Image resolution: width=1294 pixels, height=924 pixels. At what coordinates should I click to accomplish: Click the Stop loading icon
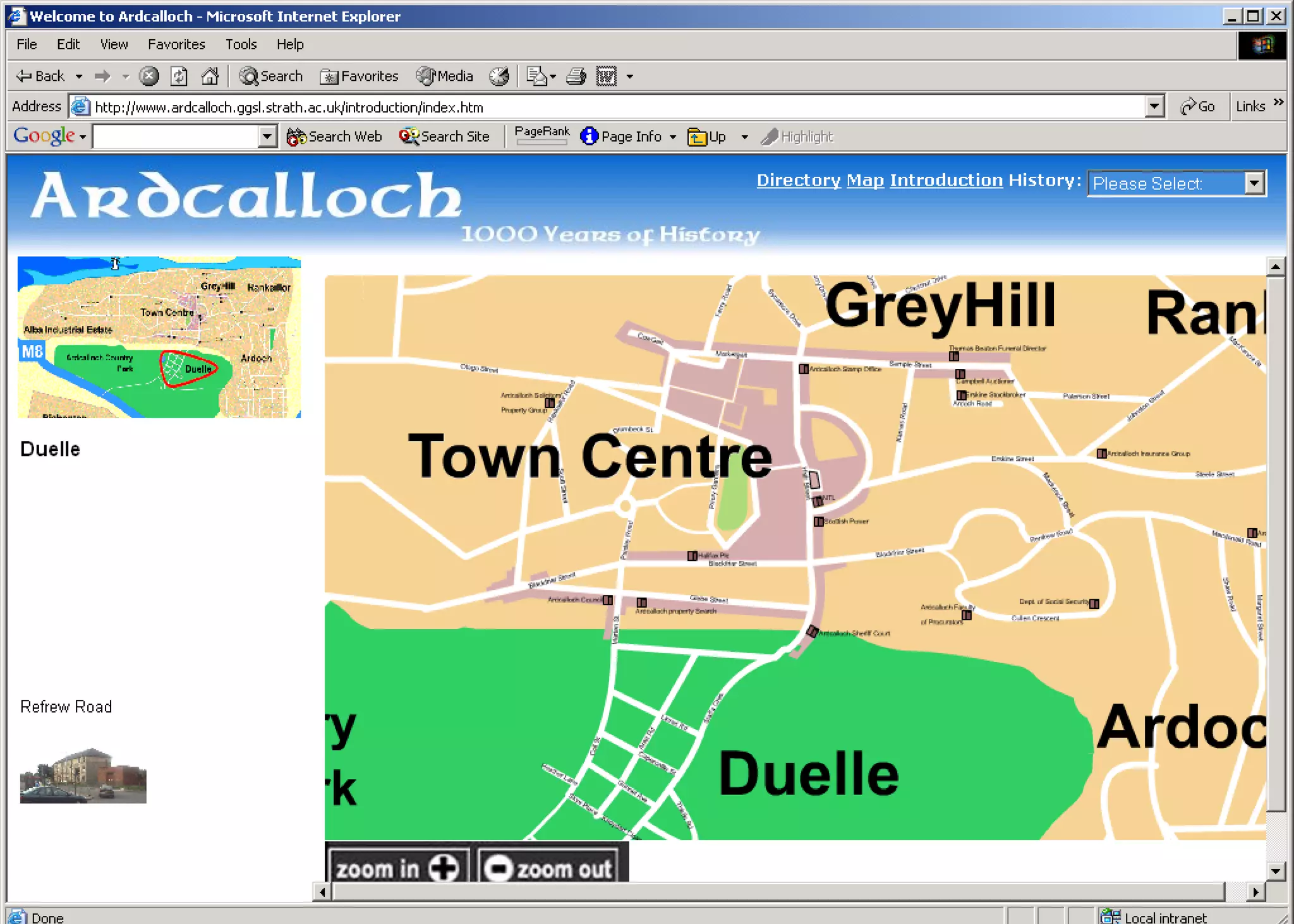click(149, 76)
